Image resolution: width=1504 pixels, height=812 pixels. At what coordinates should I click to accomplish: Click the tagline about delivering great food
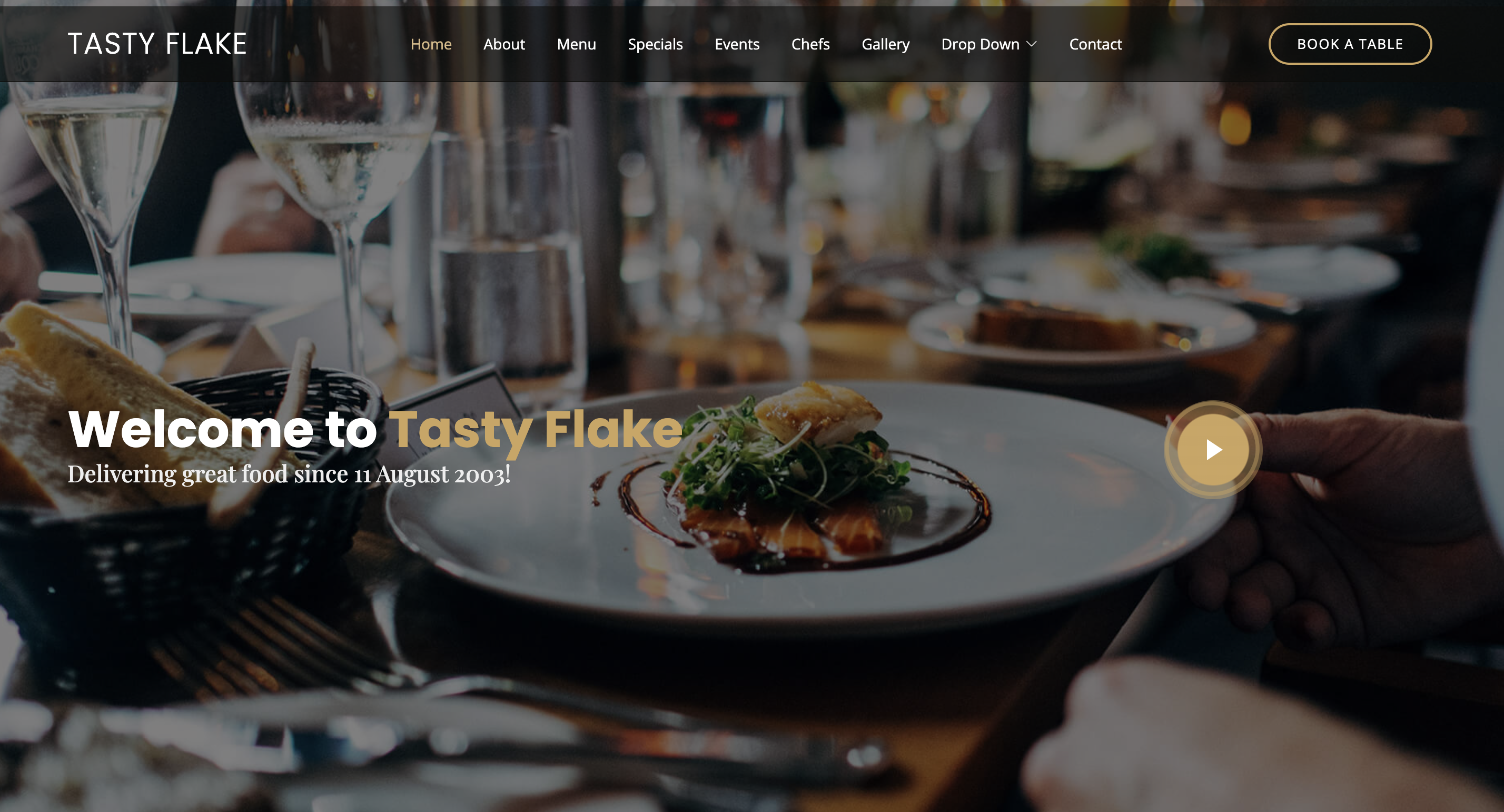coord(289,474)
